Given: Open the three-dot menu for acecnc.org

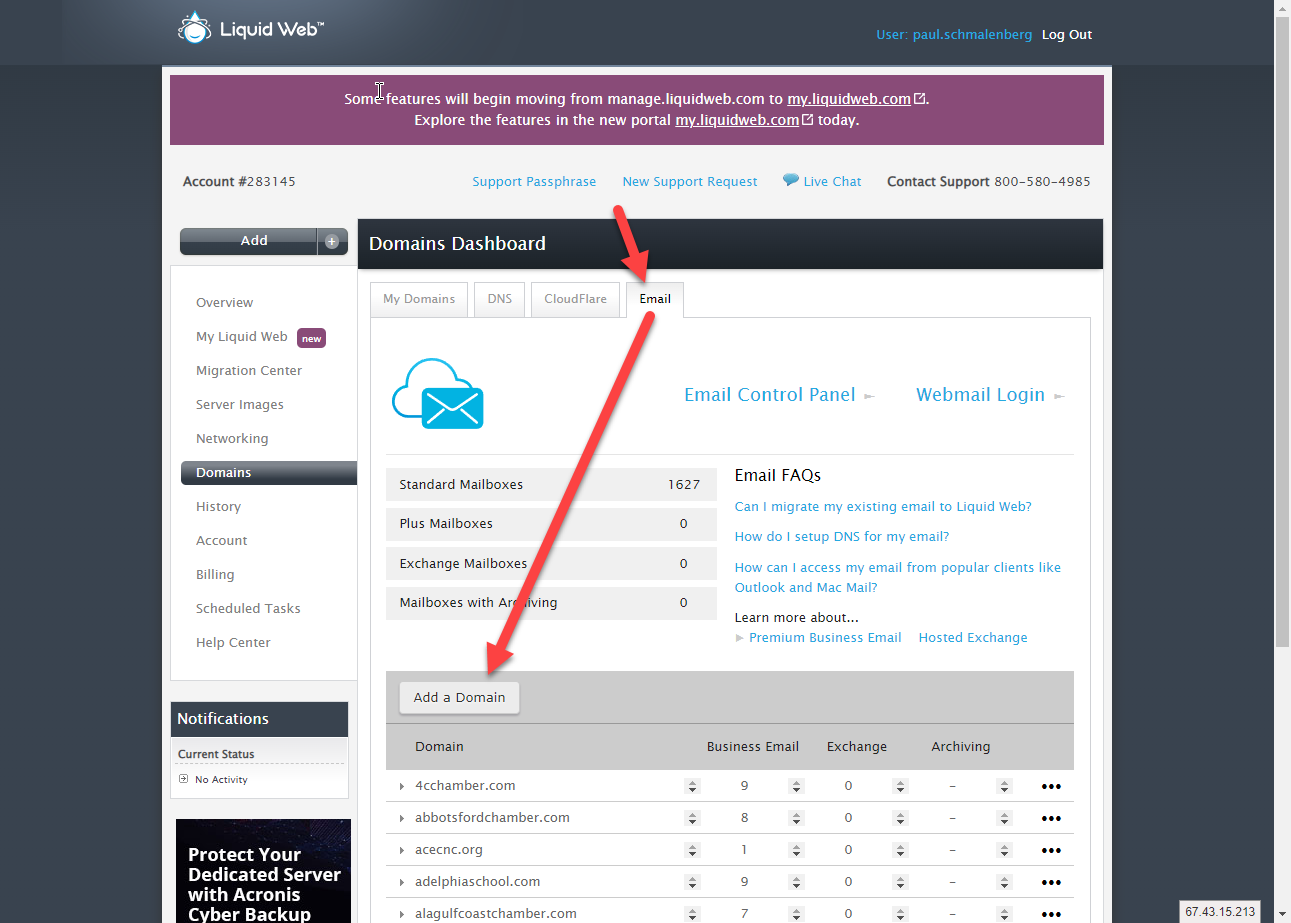Looking at the screenshot, I should [x=1050, y=850].
